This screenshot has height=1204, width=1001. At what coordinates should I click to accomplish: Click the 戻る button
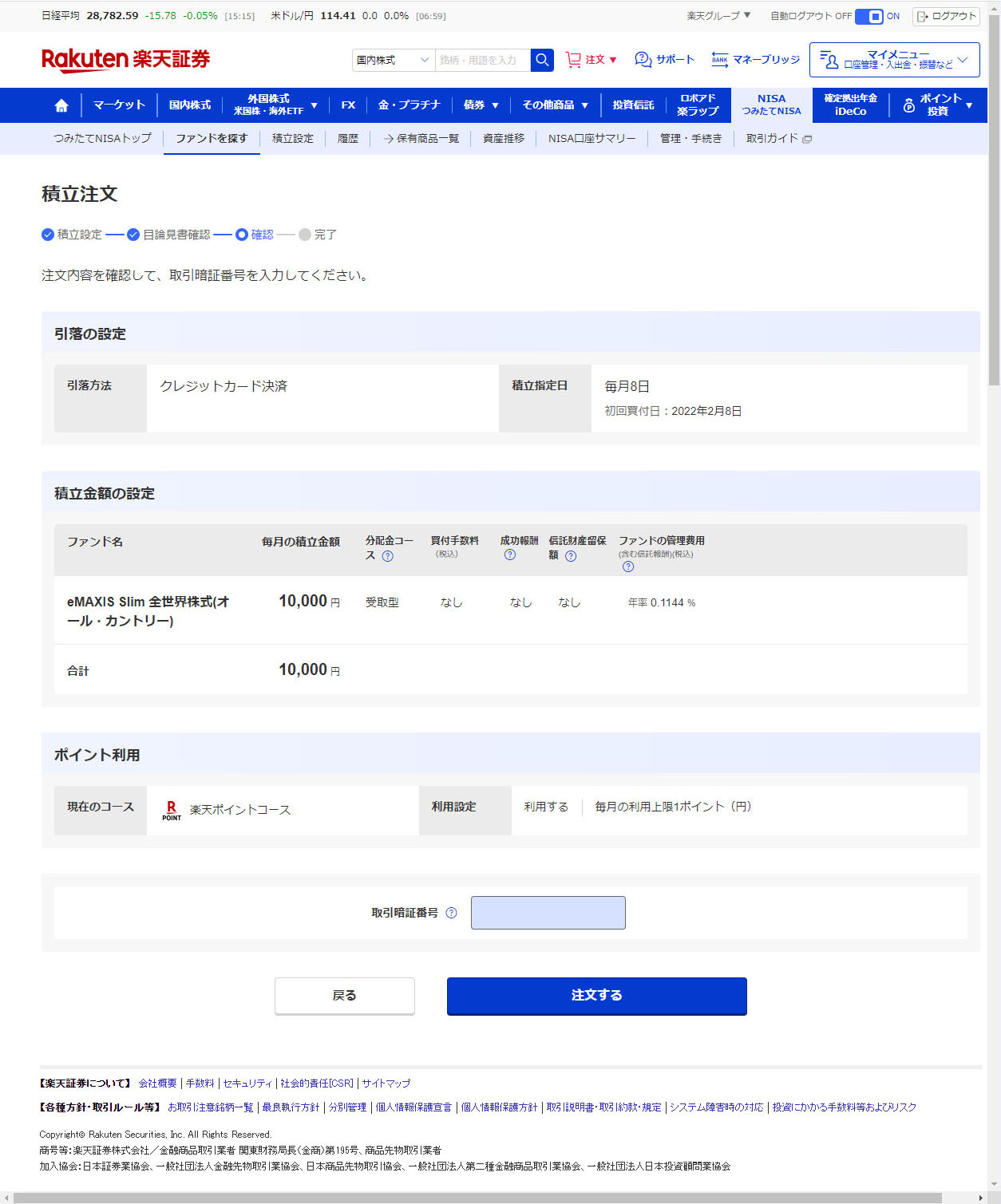tap(344, 995)
